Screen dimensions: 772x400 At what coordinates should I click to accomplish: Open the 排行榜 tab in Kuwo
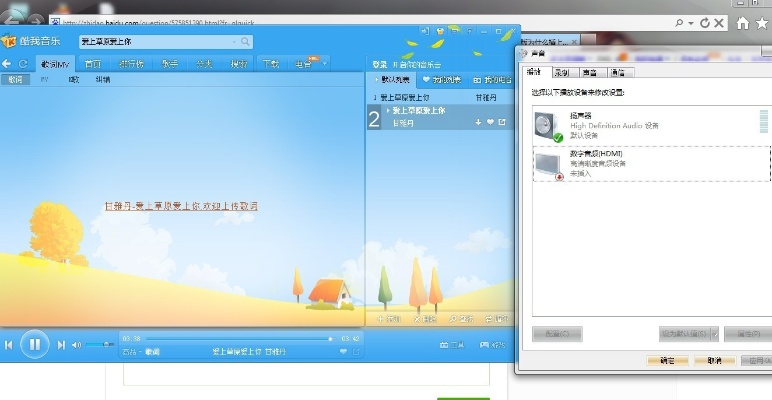(131, 64)
